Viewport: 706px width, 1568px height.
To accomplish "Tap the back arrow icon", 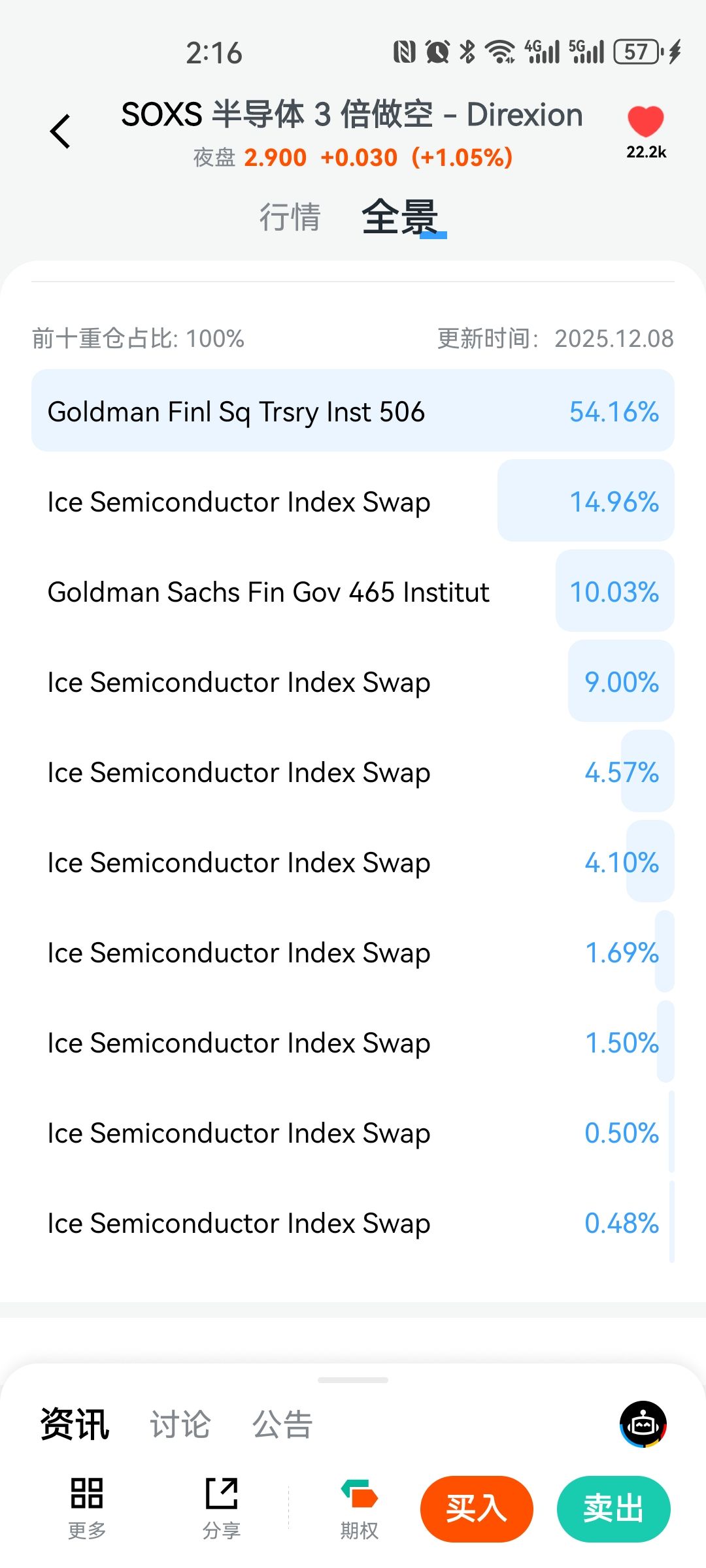I will [61, 131].
